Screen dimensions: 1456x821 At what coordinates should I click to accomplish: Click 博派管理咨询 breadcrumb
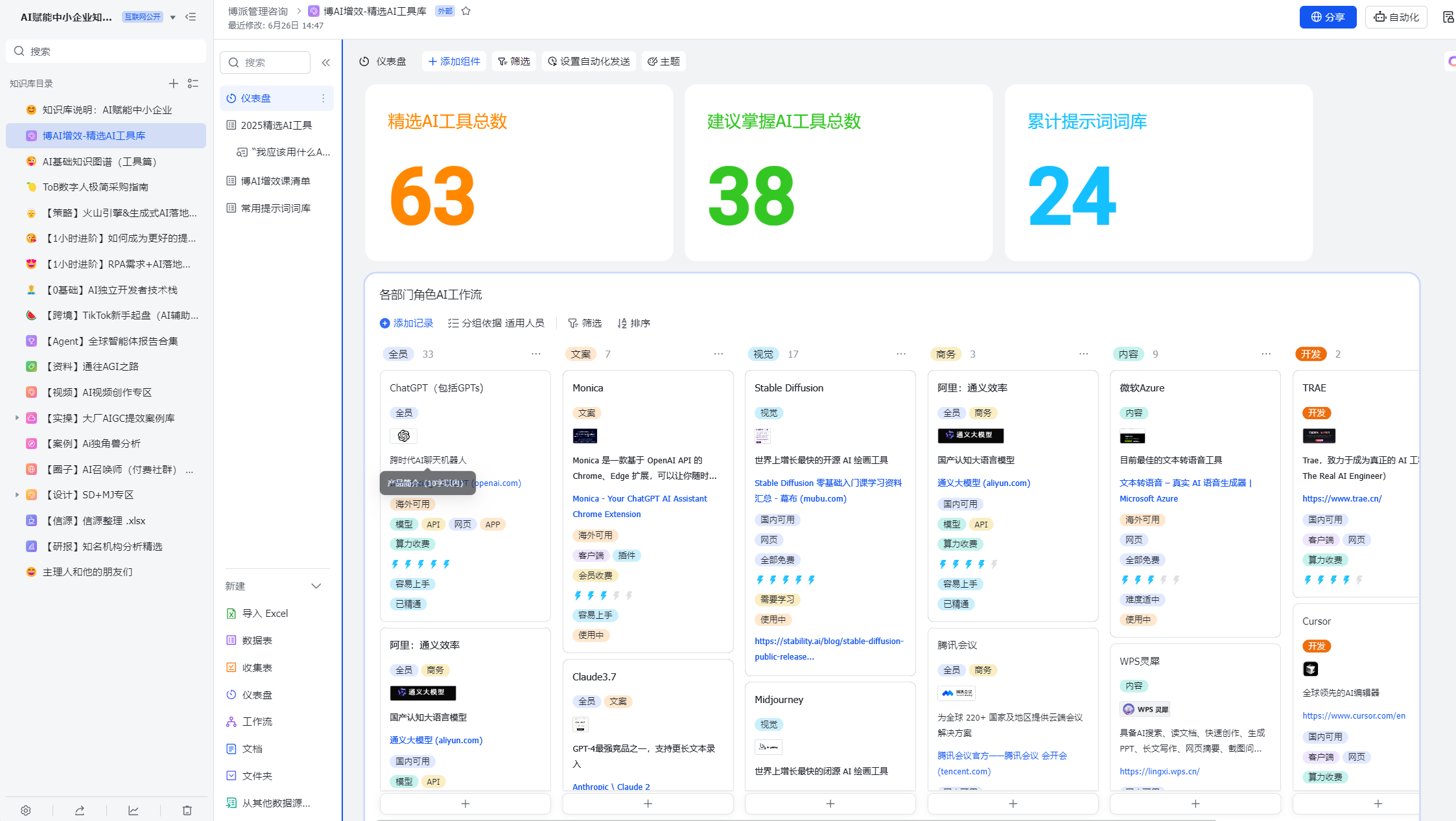[x=258, y=11]
